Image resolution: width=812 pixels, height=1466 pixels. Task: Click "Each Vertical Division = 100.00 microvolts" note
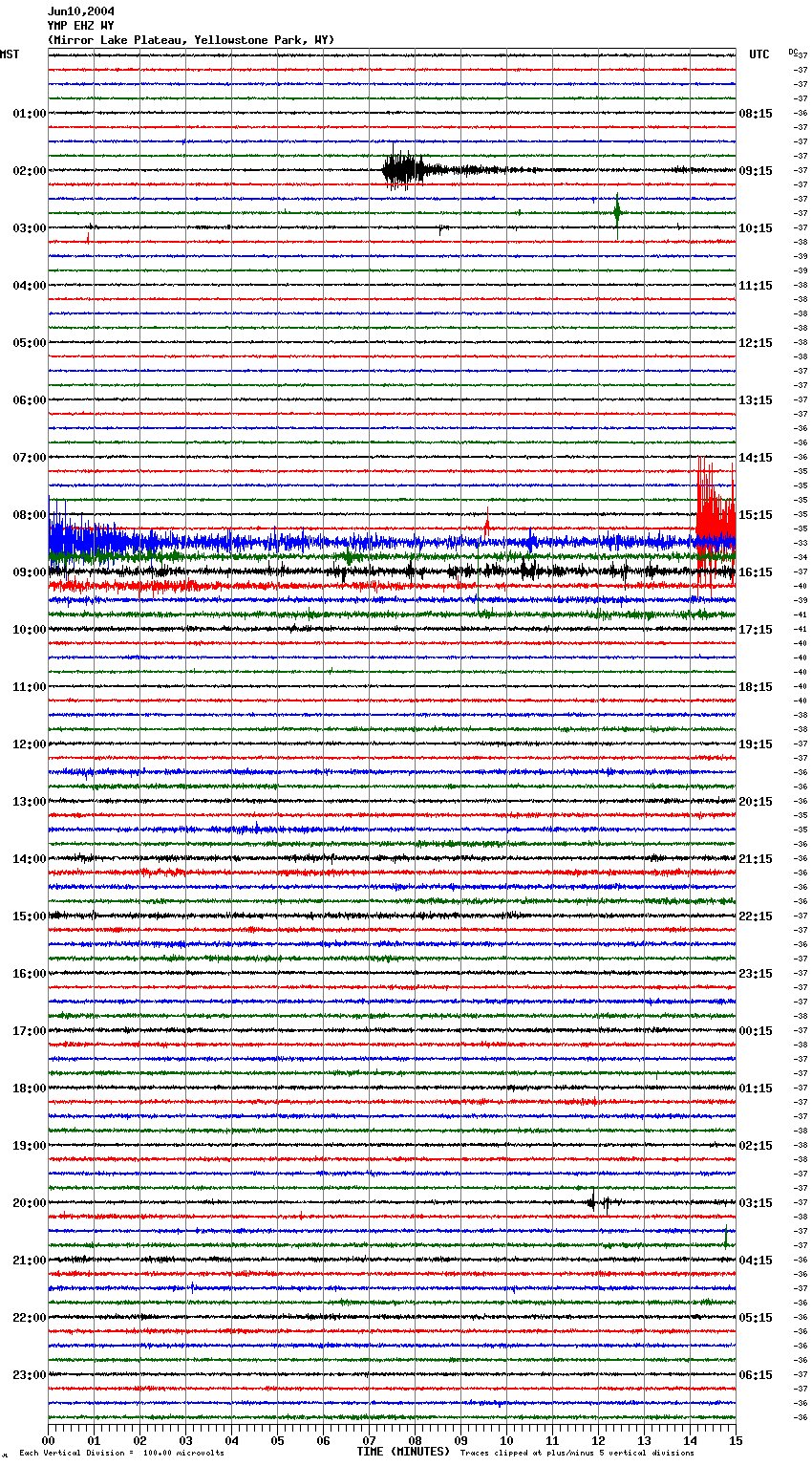(121, 1453)
